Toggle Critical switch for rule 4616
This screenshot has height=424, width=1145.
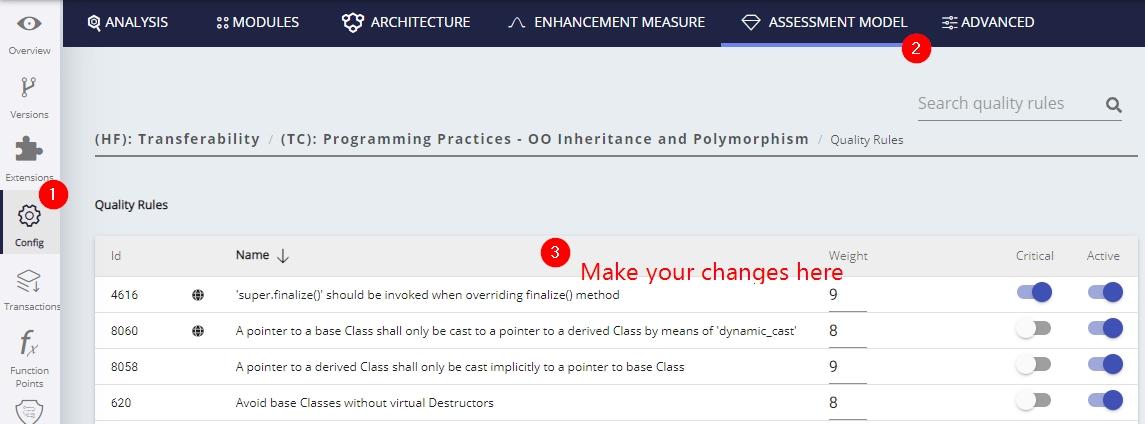pos(1034,293)
